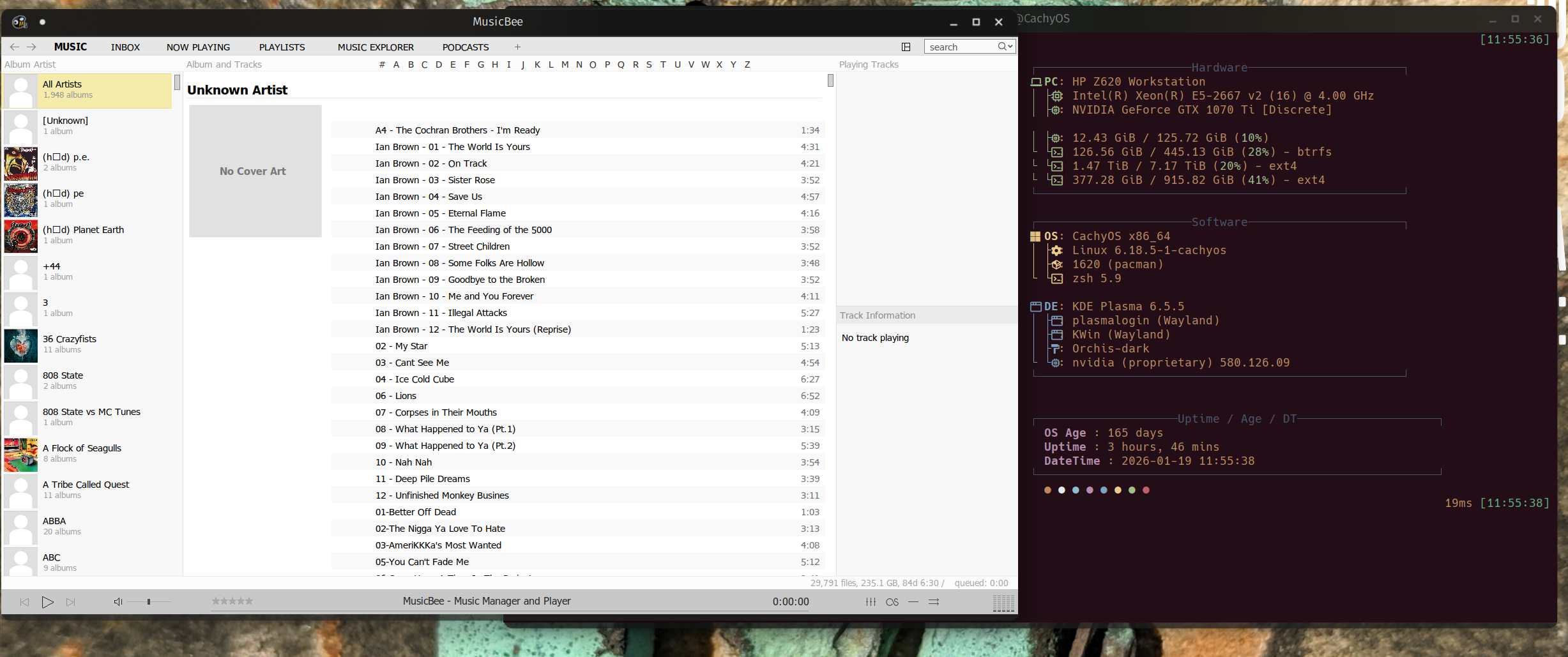Click the (hed) Planet Earth artist thumbnail
This screenshot has height=657, width=1568.
point(21,236)
